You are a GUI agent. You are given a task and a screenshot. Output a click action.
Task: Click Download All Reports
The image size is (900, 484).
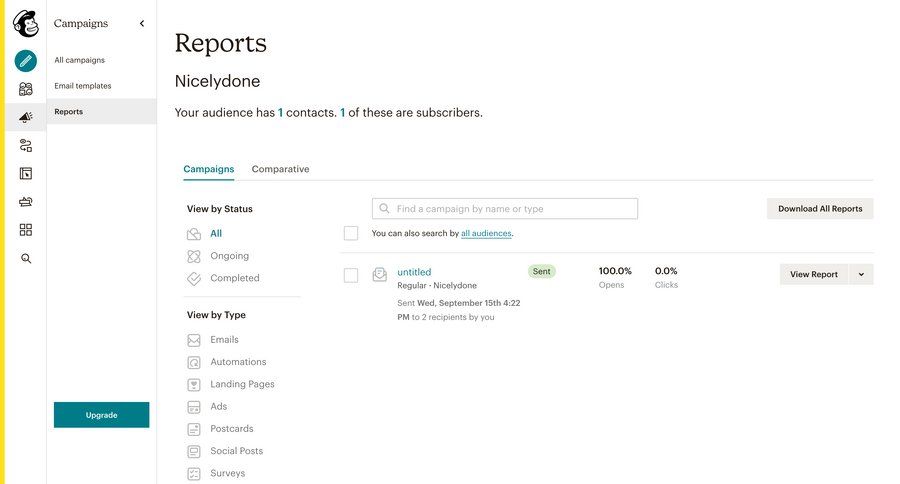[x=820, y=209]
